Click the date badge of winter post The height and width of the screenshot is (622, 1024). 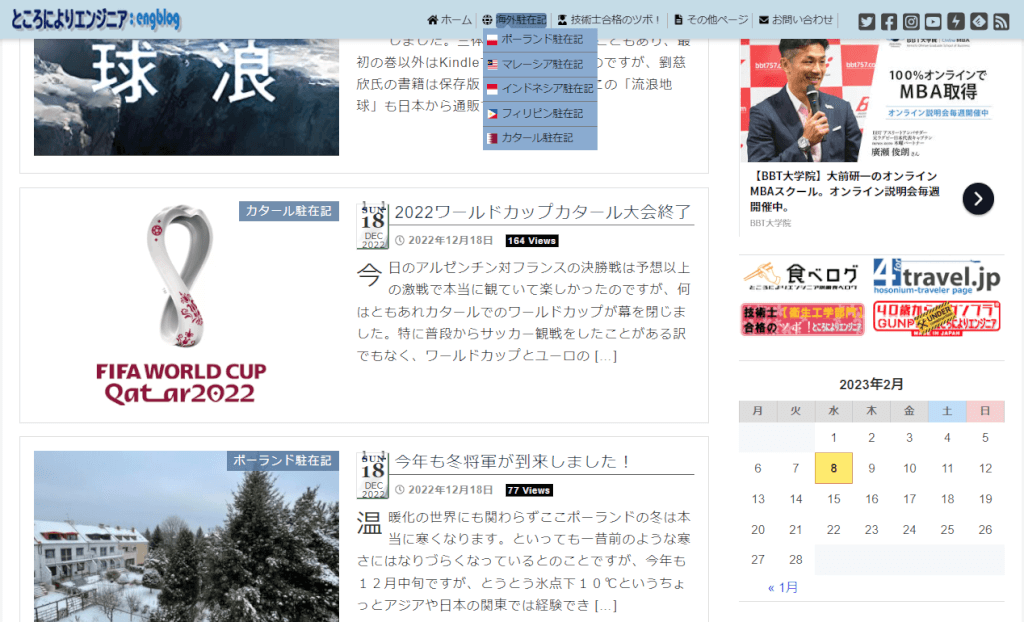[373, 475]
